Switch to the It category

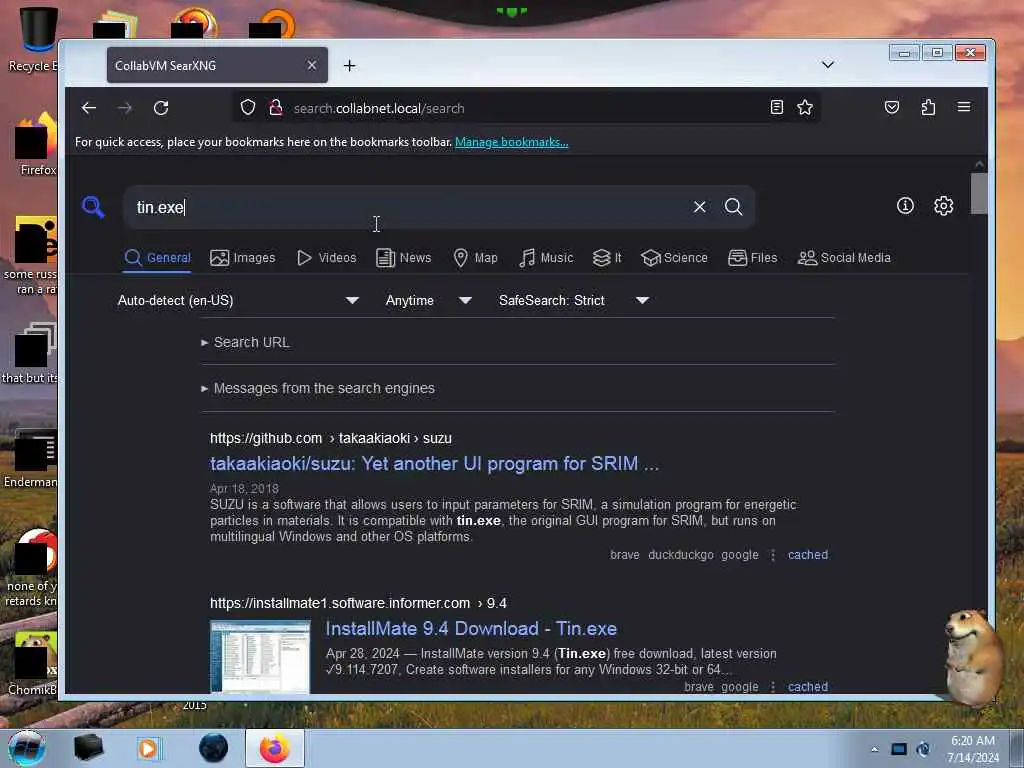click(x=607, y=257)
